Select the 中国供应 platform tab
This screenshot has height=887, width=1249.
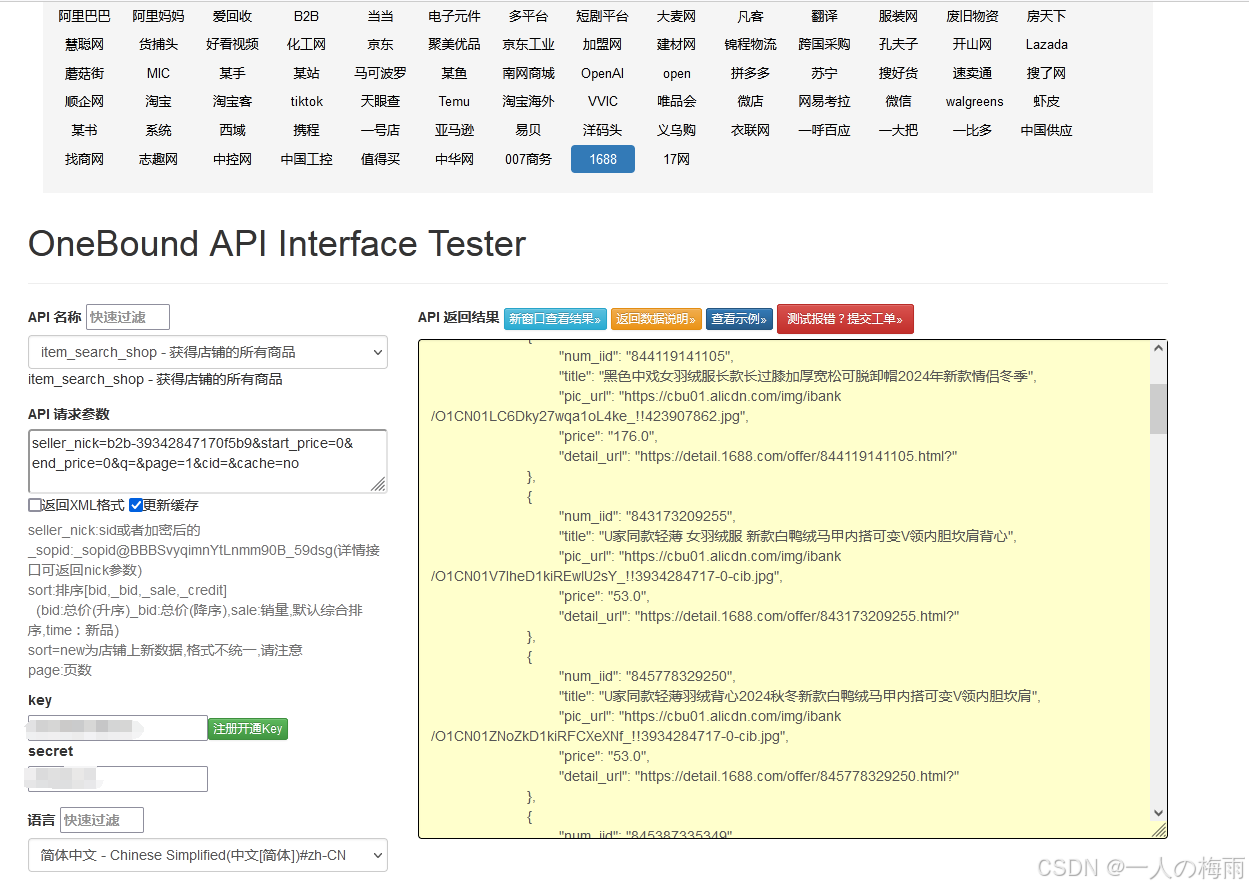coord(1047,130)
